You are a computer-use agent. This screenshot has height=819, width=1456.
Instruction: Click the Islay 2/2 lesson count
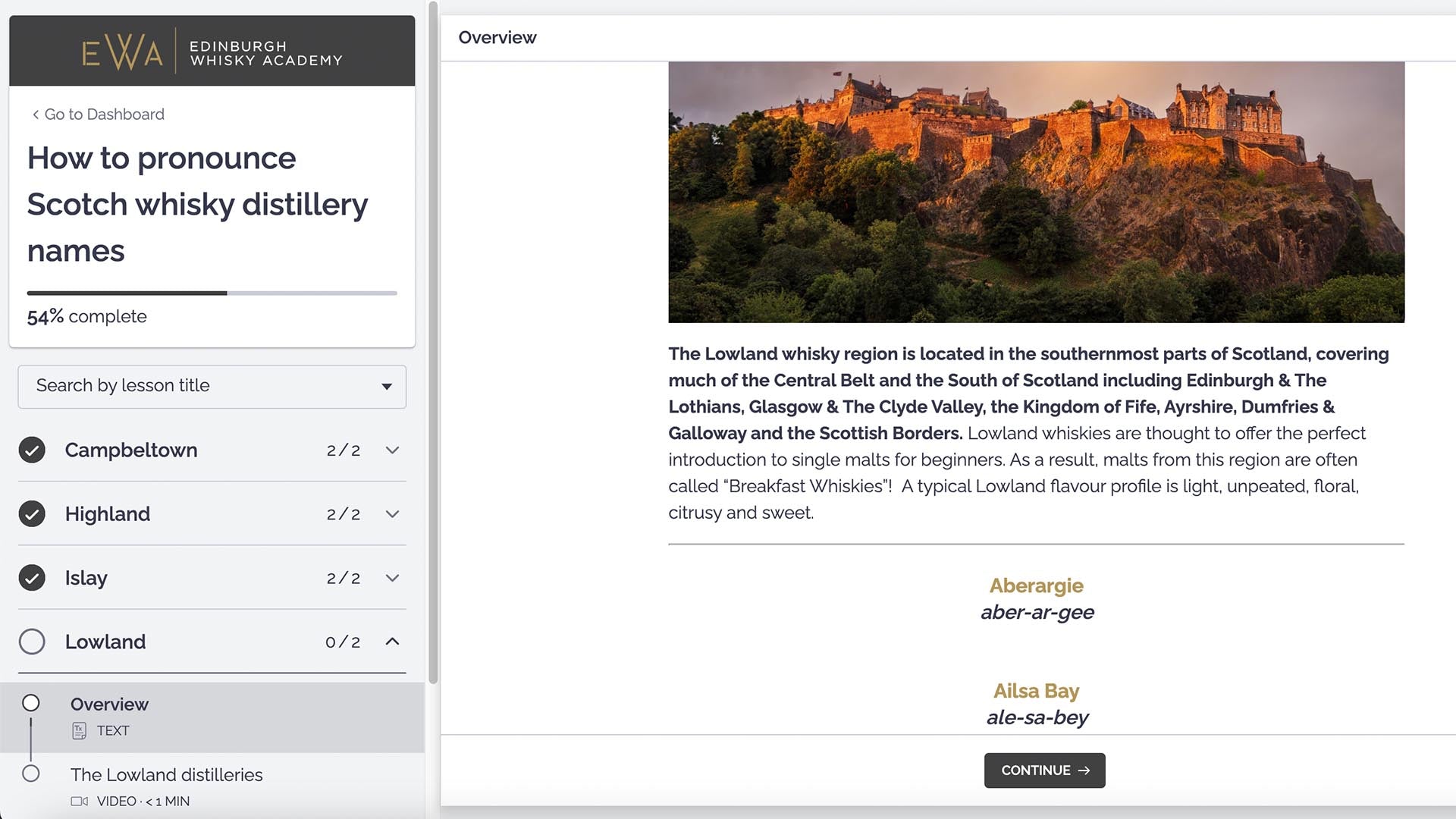[x=344, y=578]
